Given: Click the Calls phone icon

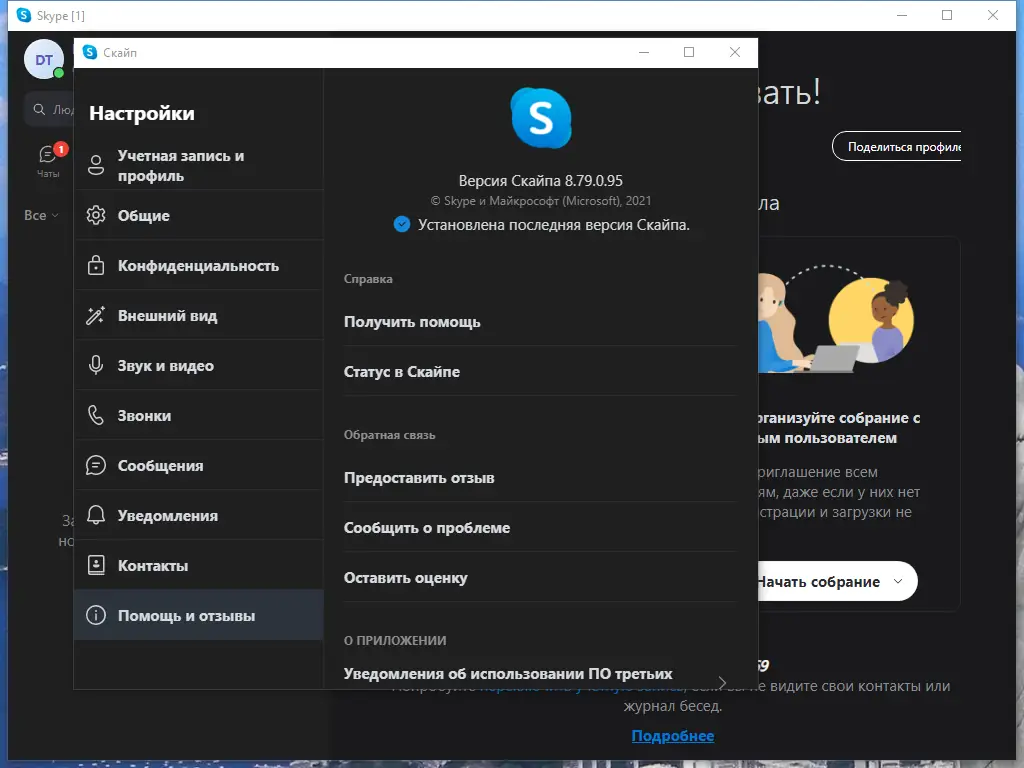Looking at the screenshot, I should (x=96, y=415).
